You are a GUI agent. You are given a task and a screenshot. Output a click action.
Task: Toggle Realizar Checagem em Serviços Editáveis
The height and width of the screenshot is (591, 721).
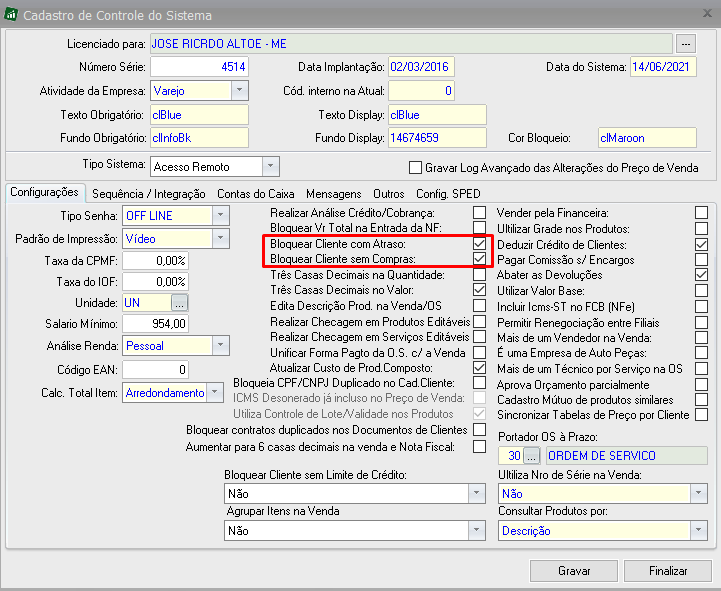(479, 337)
